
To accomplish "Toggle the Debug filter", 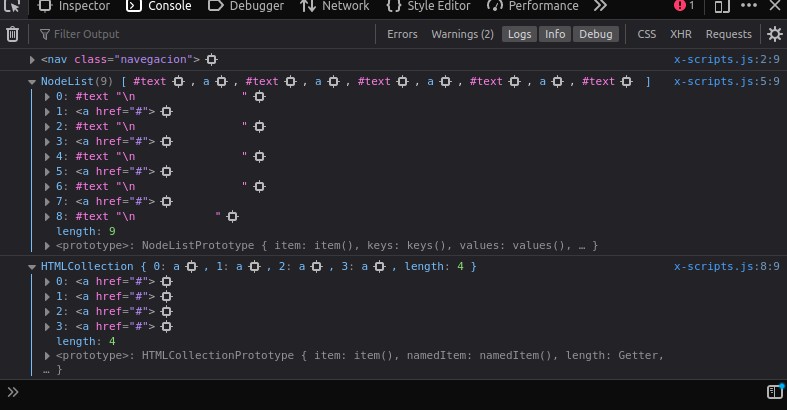I will point(596,34).
